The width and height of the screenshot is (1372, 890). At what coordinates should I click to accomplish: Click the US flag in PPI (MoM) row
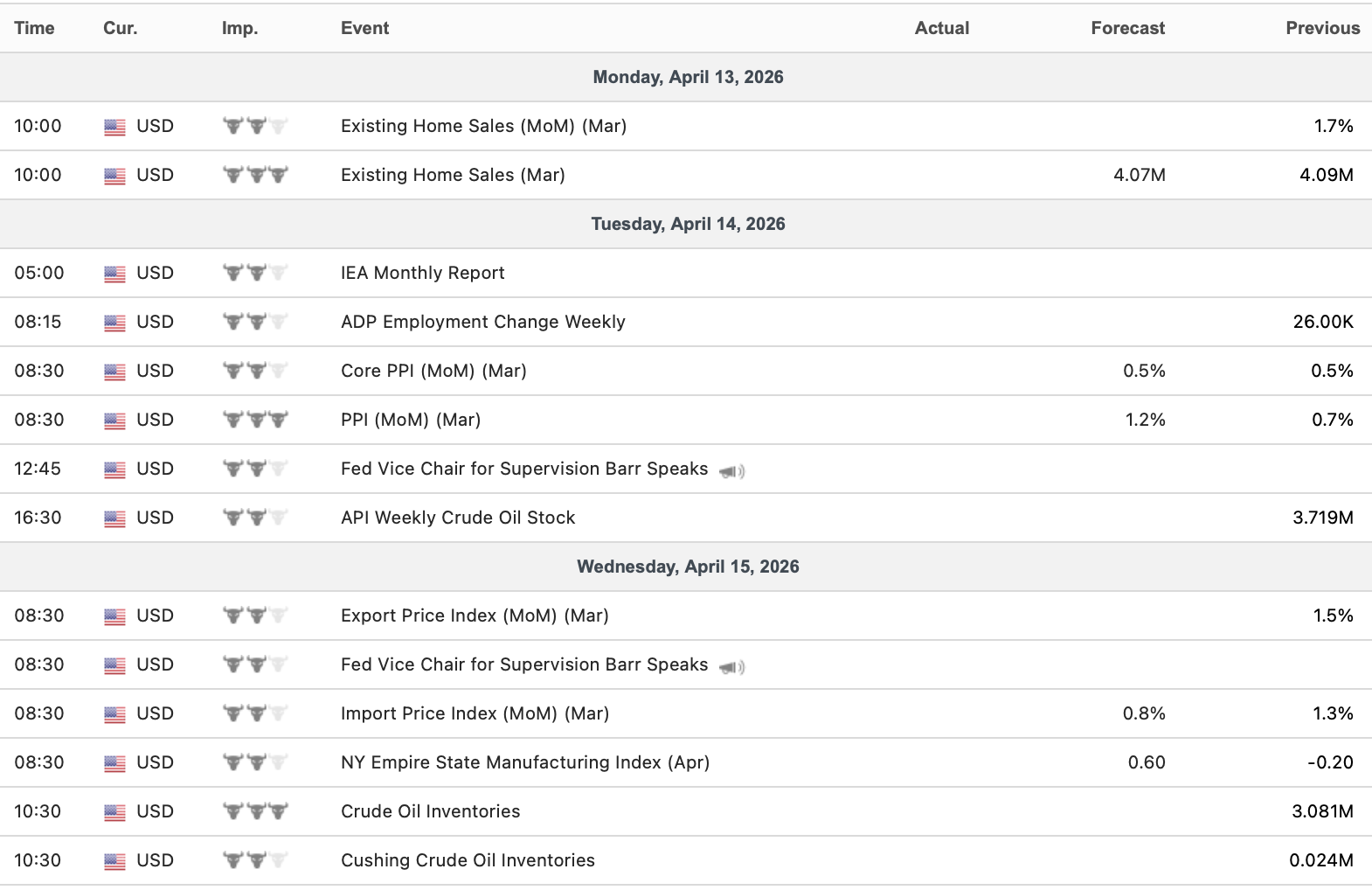pyautogui.click(x=114, y=421)
